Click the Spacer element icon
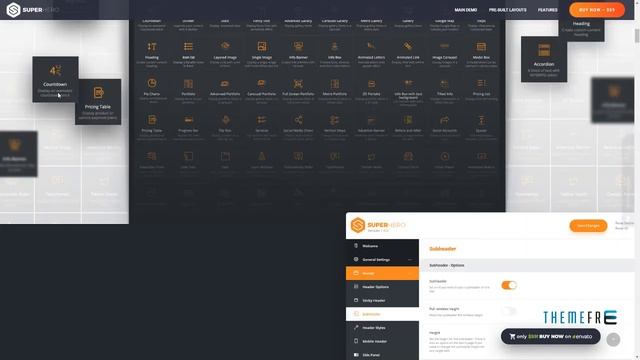 [481, 120]
